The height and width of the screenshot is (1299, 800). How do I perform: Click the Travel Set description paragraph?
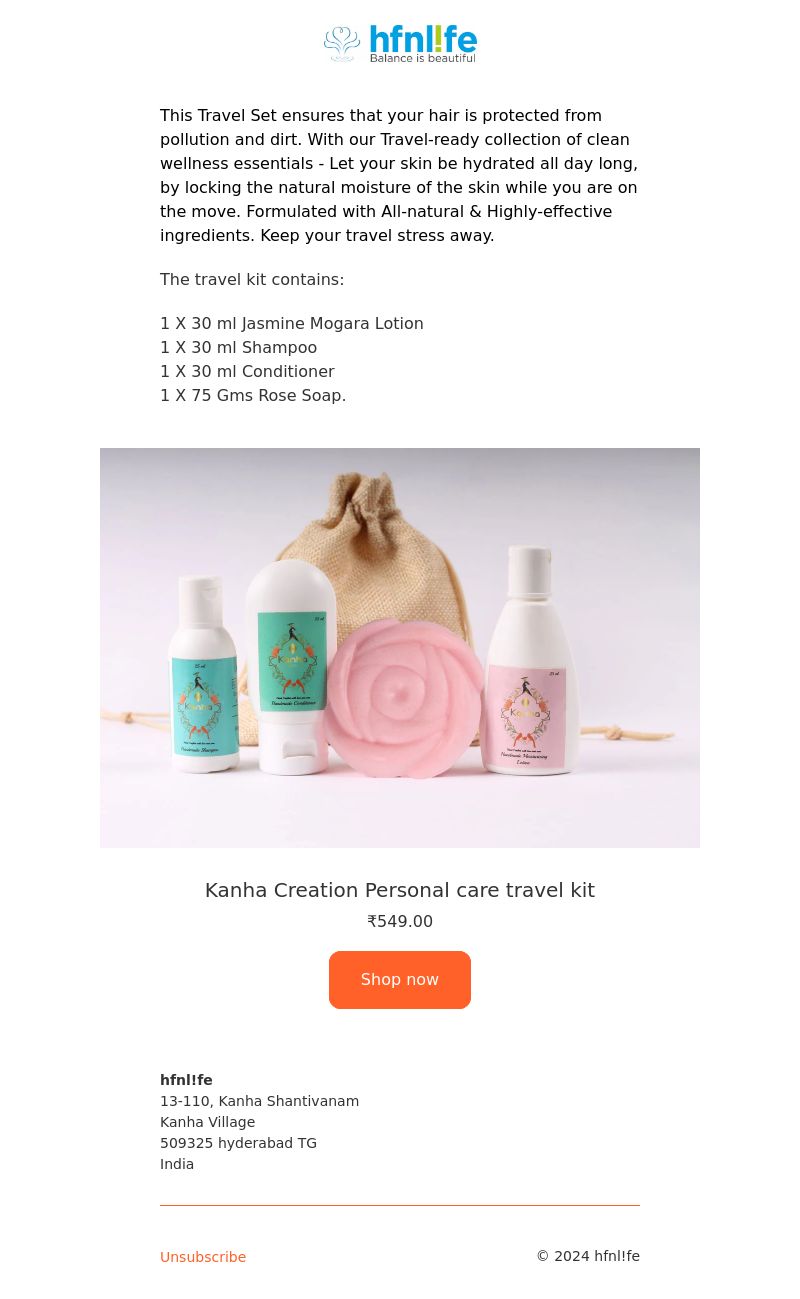click(400, 176)
